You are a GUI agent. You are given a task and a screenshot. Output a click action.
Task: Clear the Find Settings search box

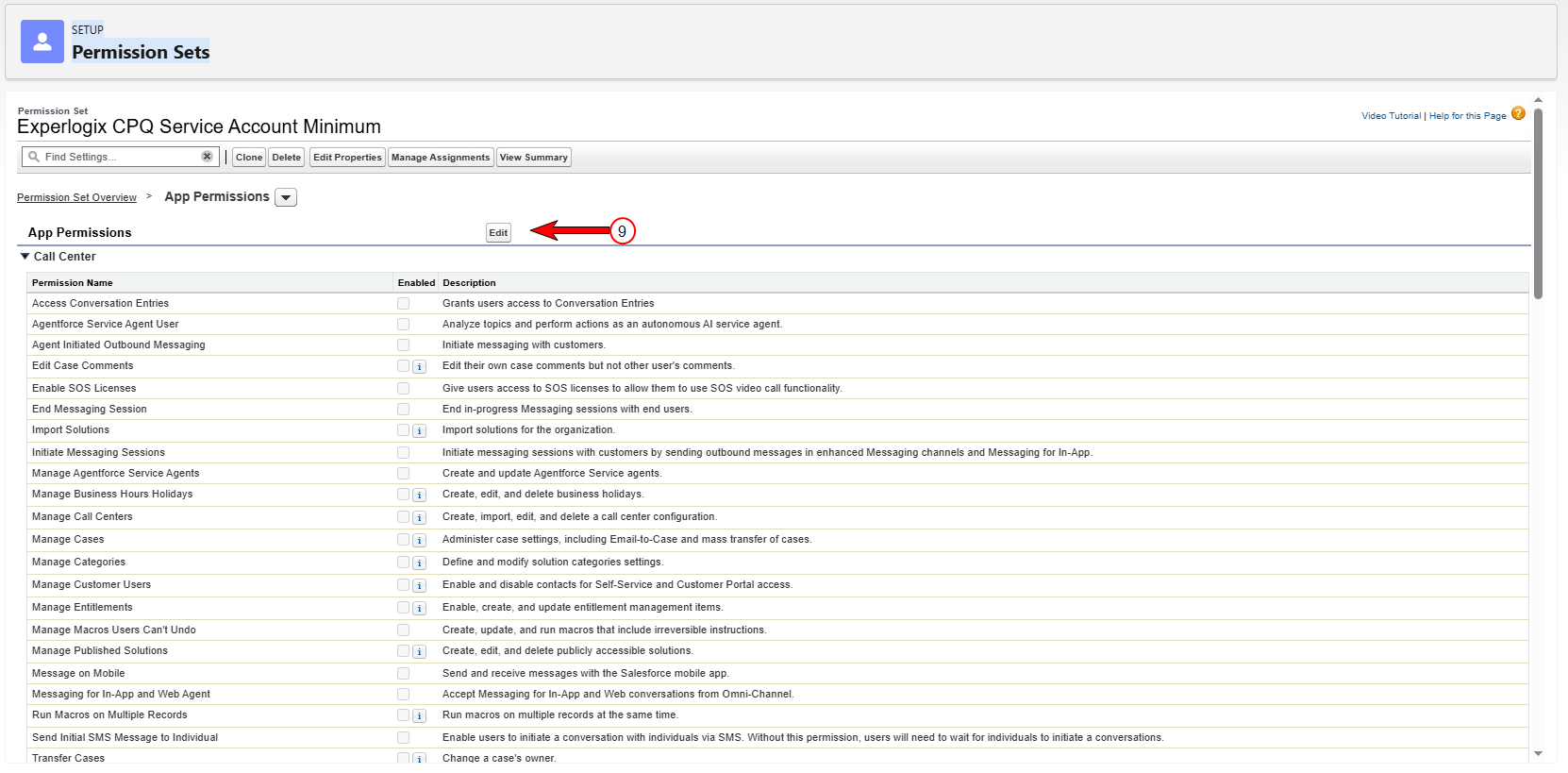207,157
